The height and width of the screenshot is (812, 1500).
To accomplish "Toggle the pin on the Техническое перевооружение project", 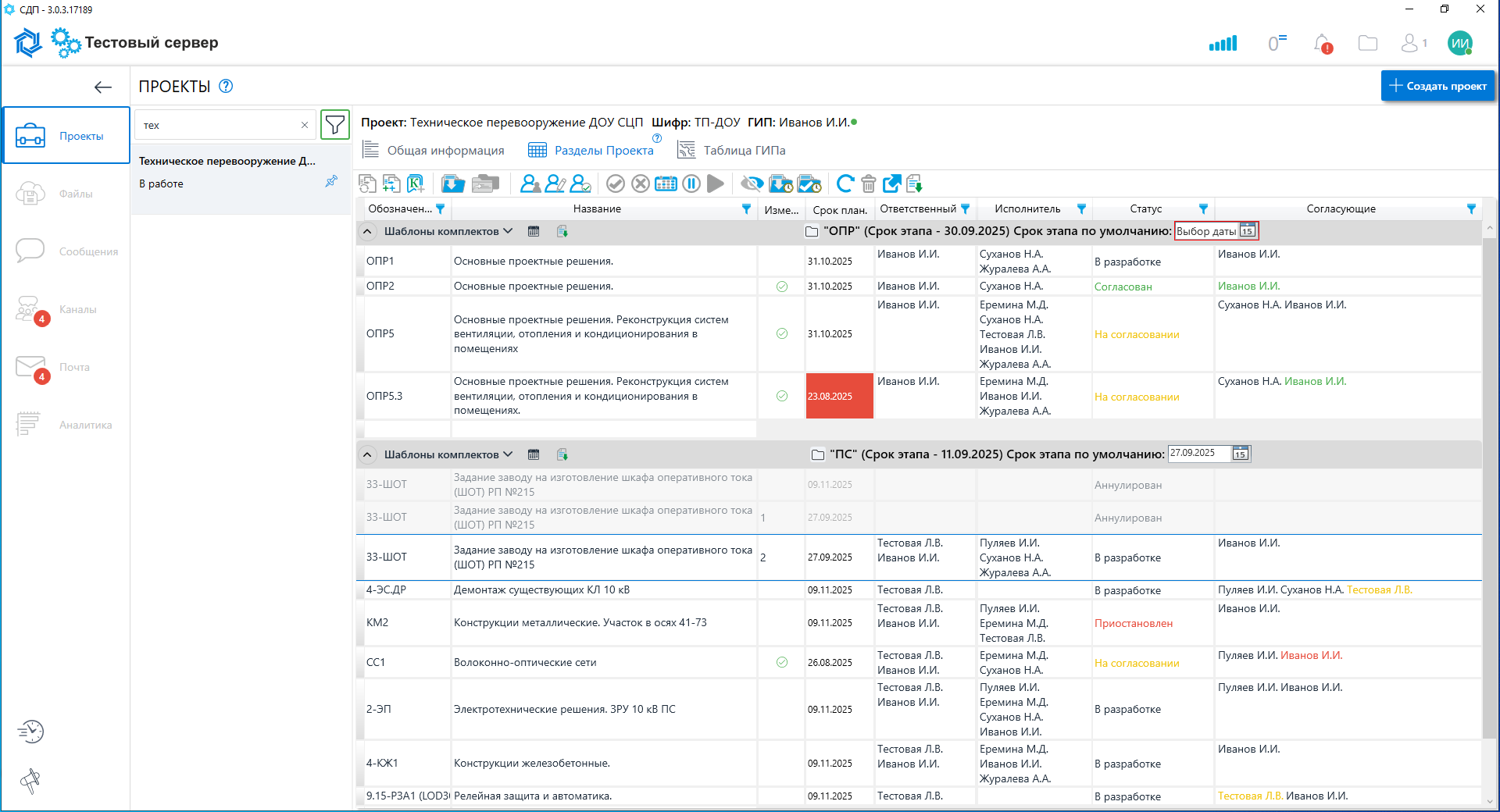I will pos(331,181).
